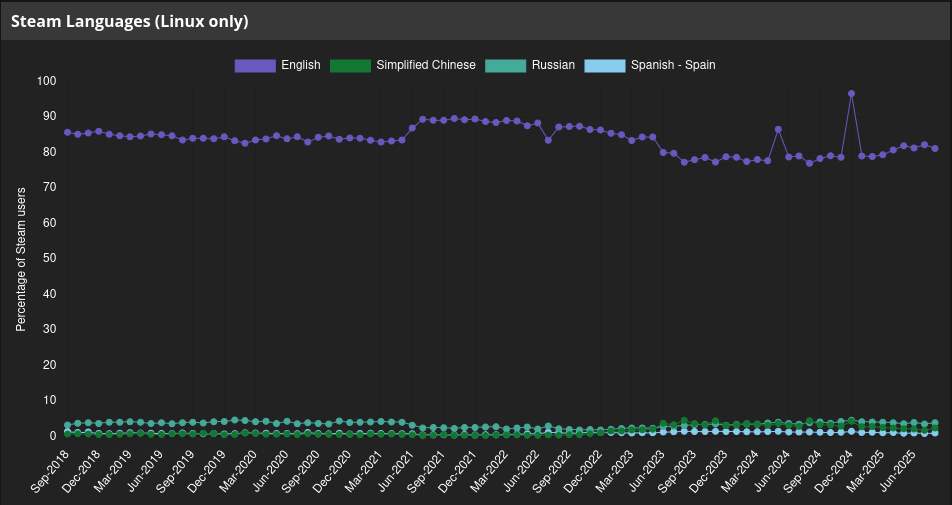Click the Mar-2023 x-axis label

pyautogui.click(x=615, y=472)
